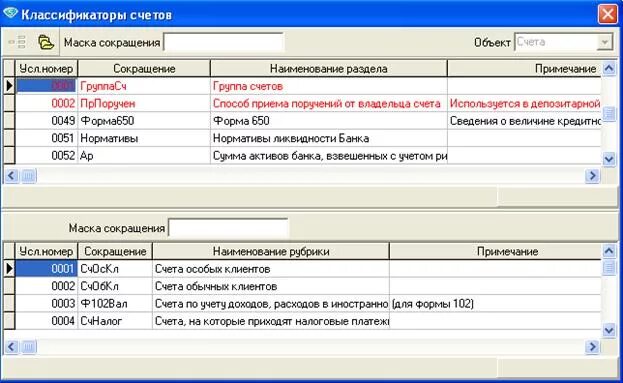Click cell Способ приема поручений от владельца счета
Viewport: 623px width, 383px height.
point(329,103)
